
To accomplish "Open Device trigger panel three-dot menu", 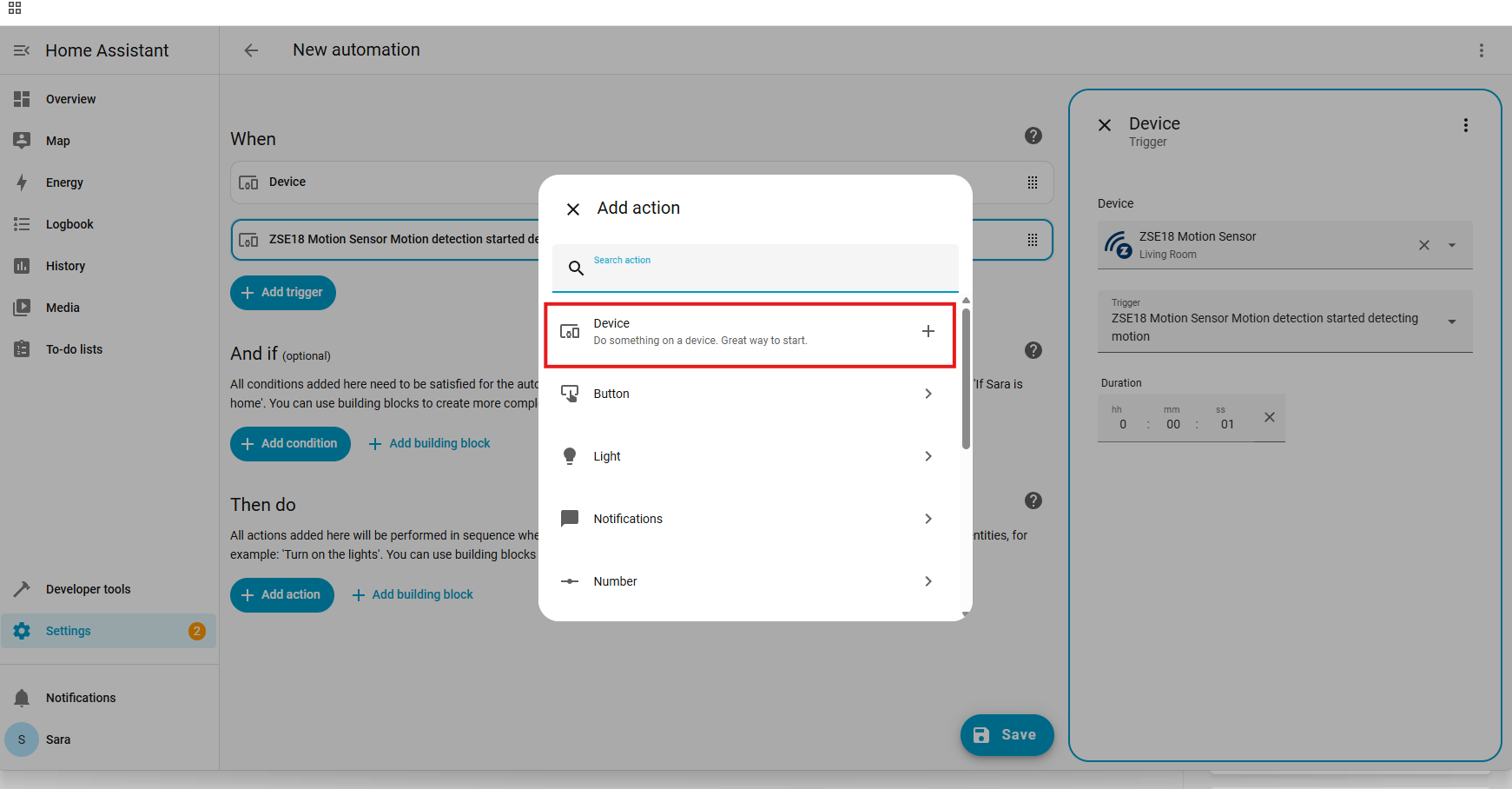I will pos(1466,125).
